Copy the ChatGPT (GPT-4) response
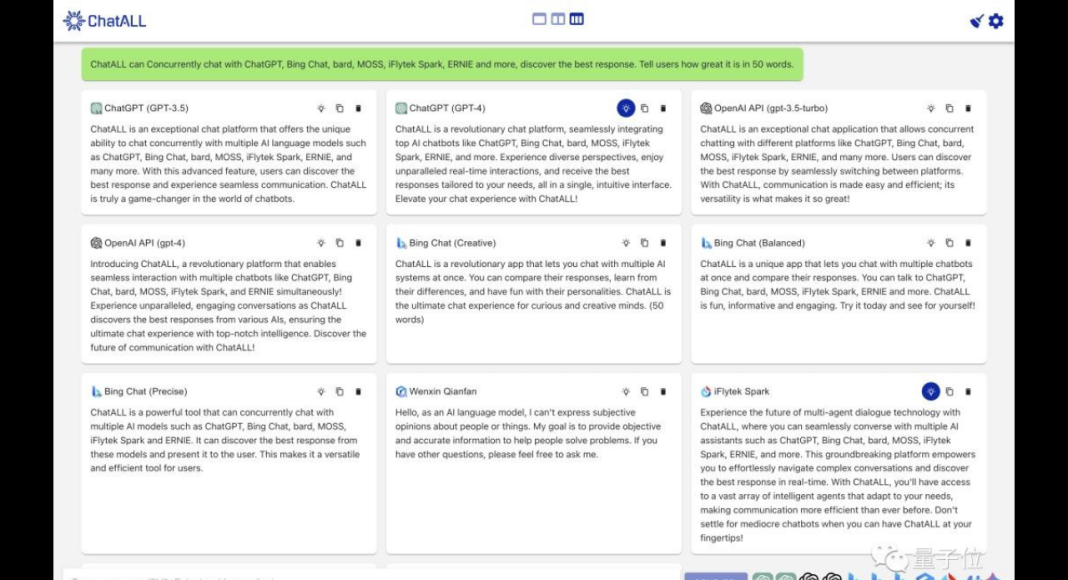 point(644,108)
